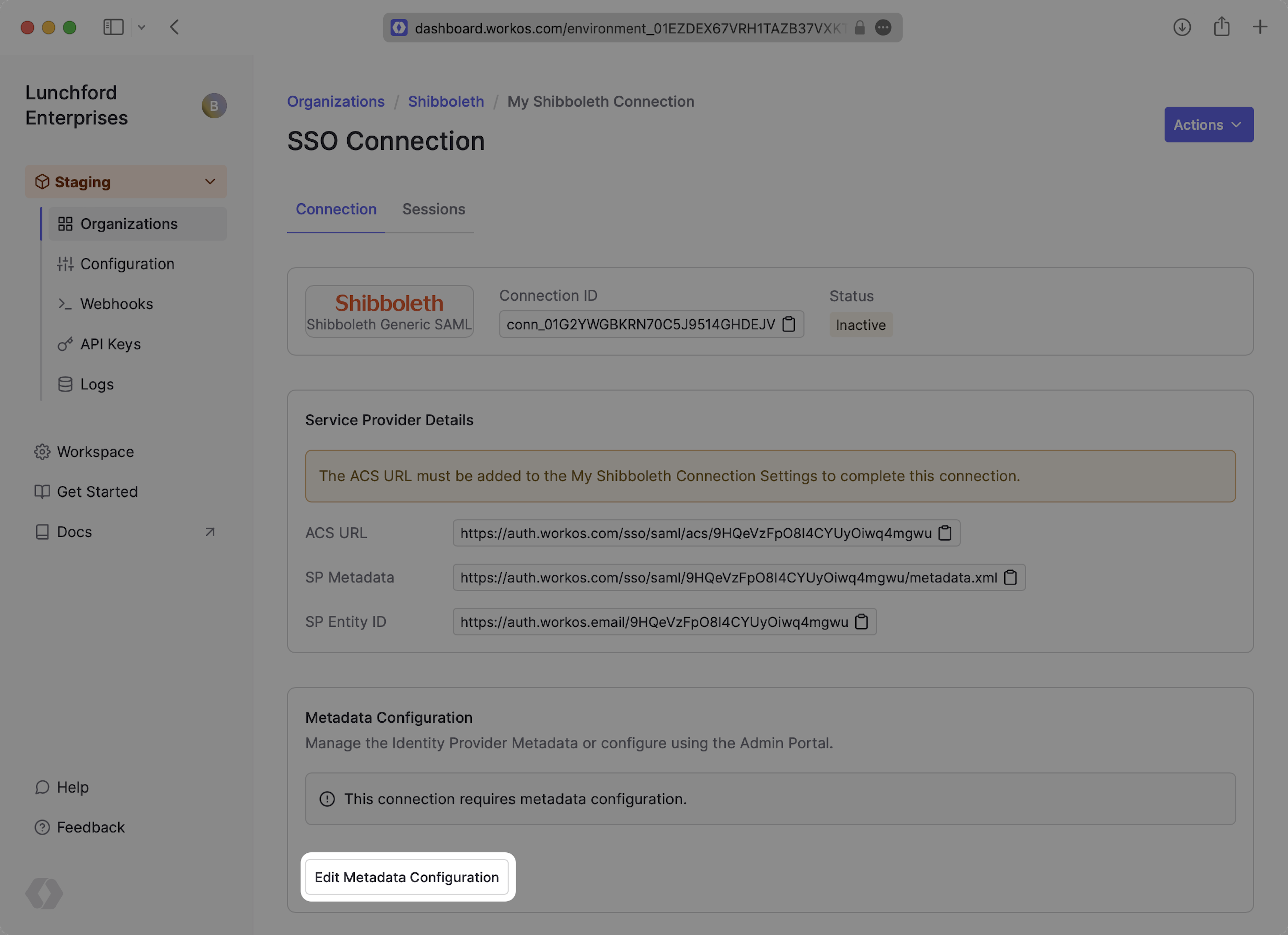Open the Actions dropdown menu
Screen dimensions: 1288x935
(x=1208, y=125)
